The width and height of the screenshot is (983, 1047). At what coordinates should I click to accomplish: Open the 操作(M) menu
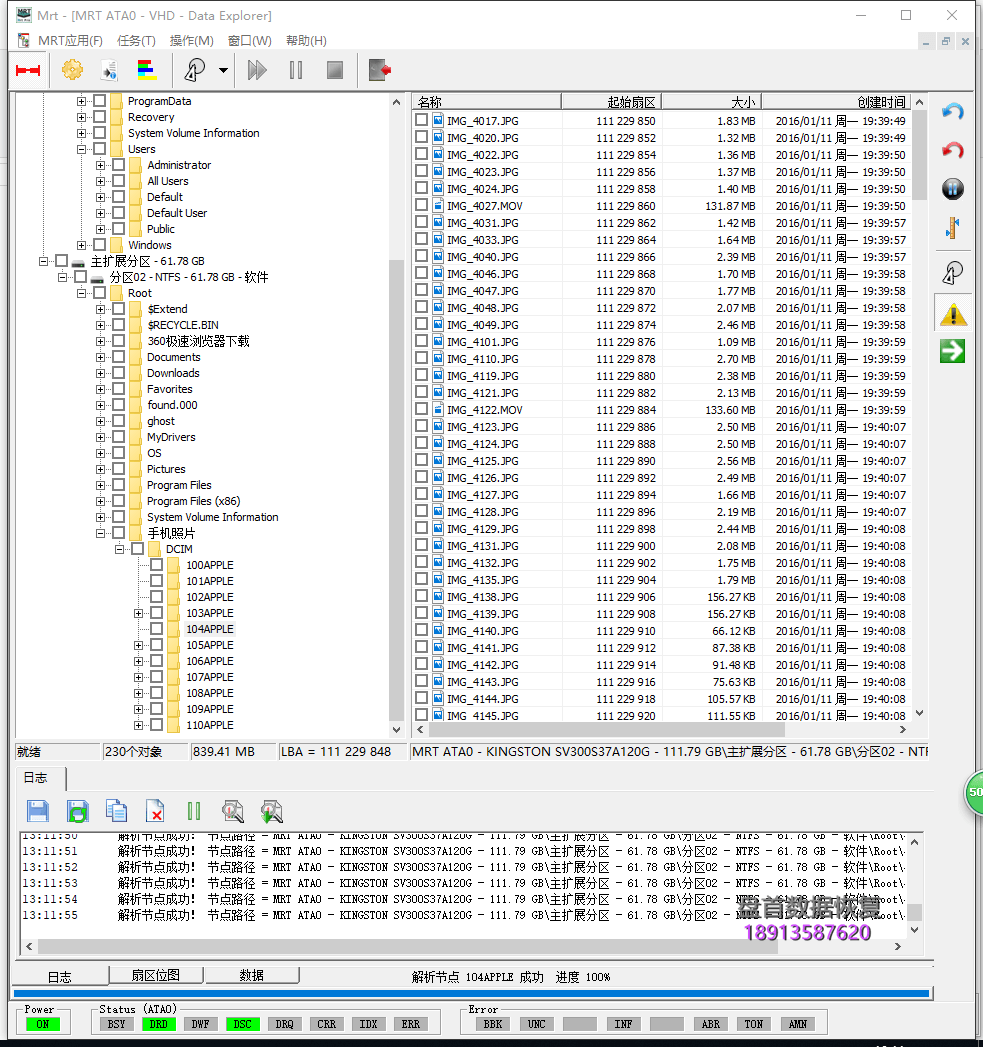click(192, 41)
